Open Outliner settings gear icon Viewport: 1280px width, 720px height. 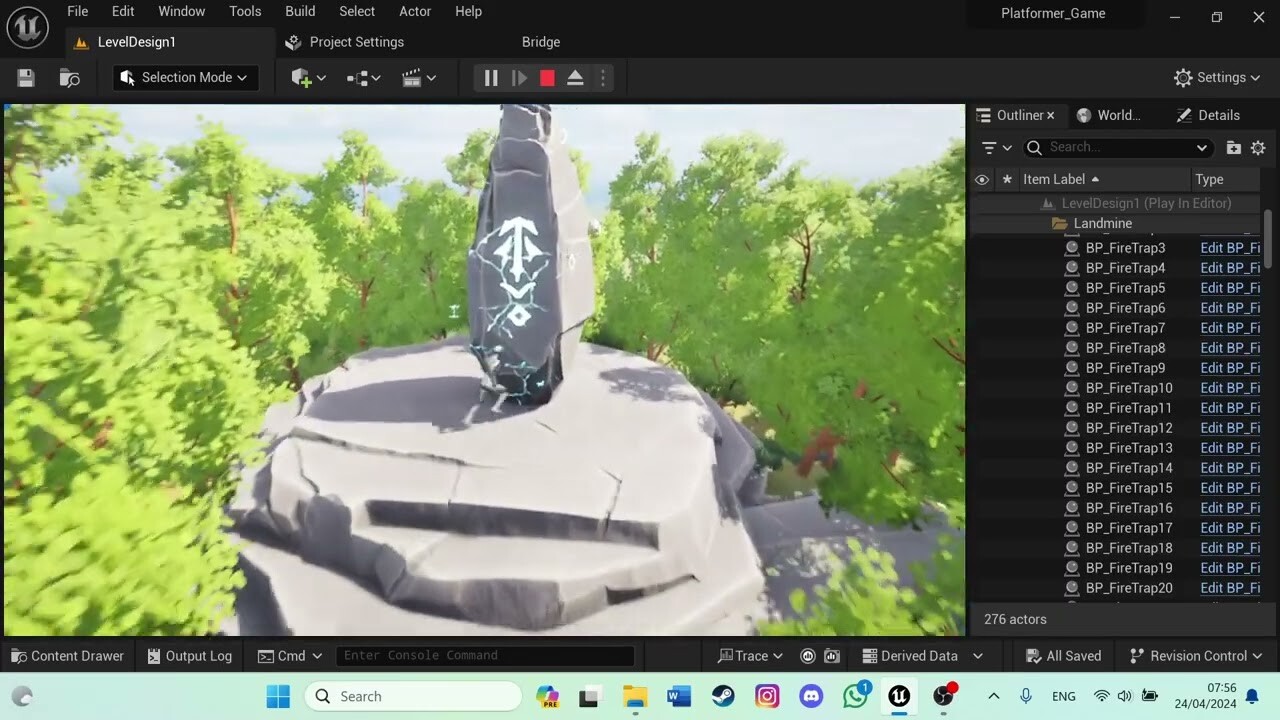coord(1258,147)
